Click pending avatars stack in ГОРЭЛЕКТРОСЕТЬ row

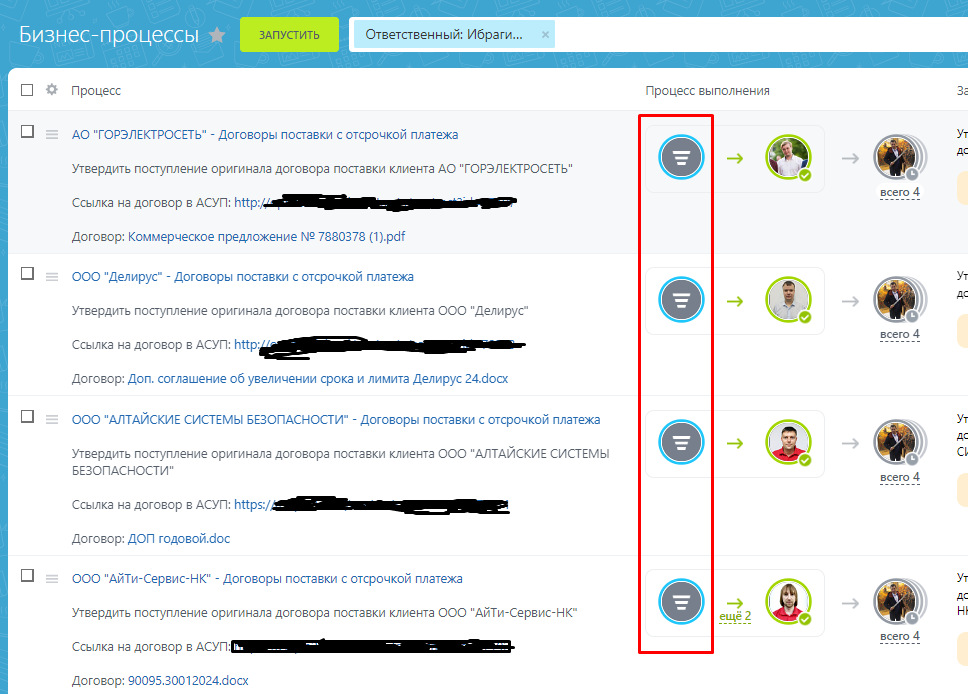tap(899, 157)
